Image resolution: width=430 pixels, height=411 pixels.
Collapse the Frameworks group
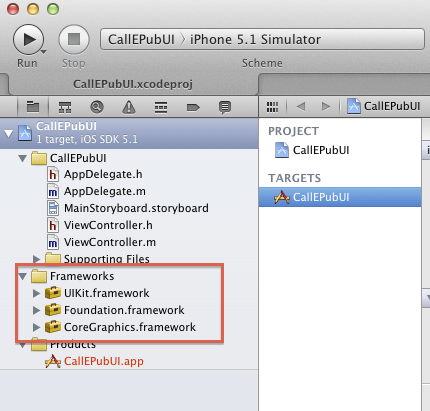tap(23, 276)
